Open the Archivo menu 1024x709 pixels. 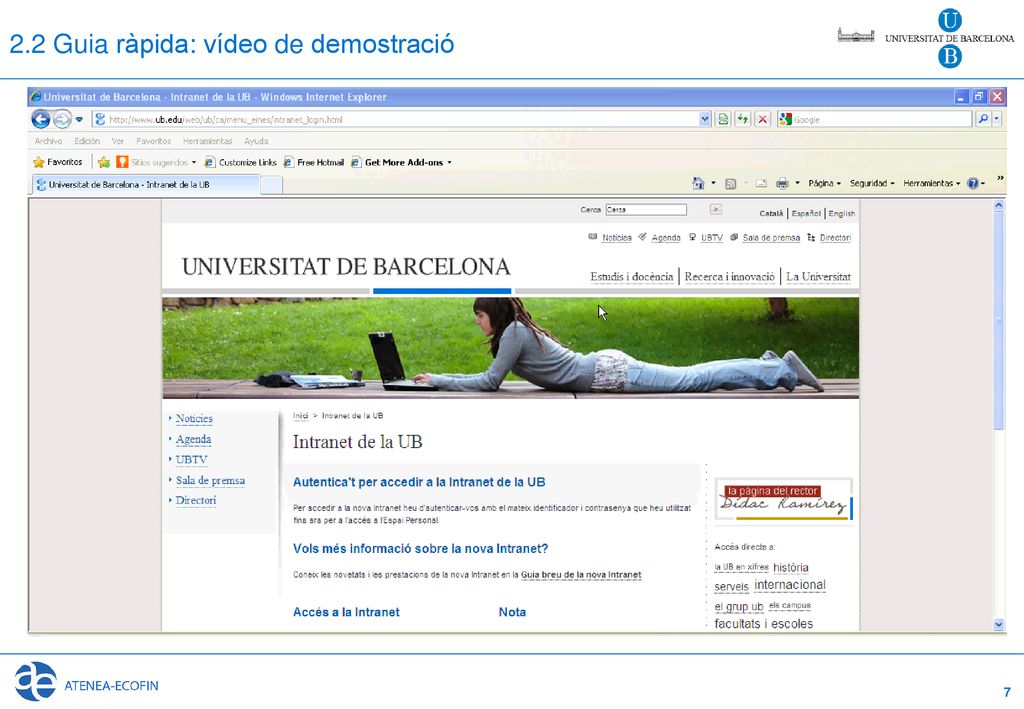[48, 141]
